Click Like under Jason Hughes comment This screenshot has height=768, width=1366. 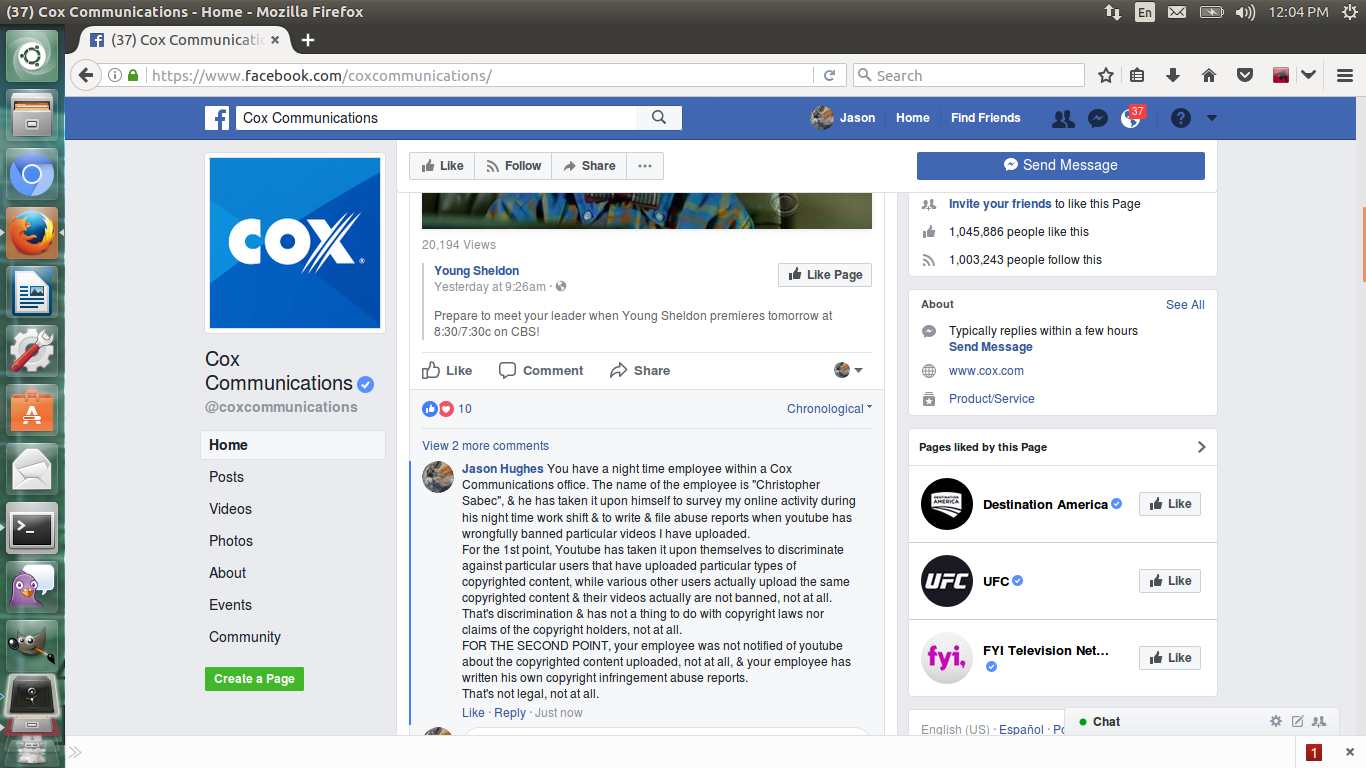pos(473,713)
